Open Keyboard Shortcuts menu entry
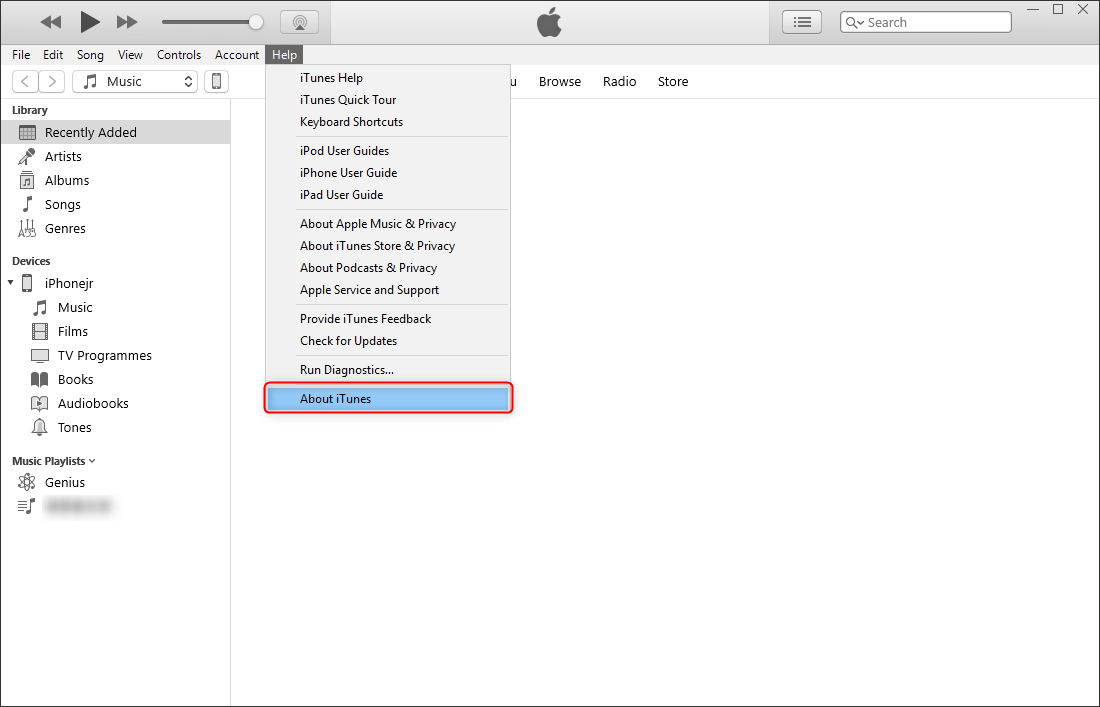Viewport: 1100px width, 707px height. [x=387, y=121]
